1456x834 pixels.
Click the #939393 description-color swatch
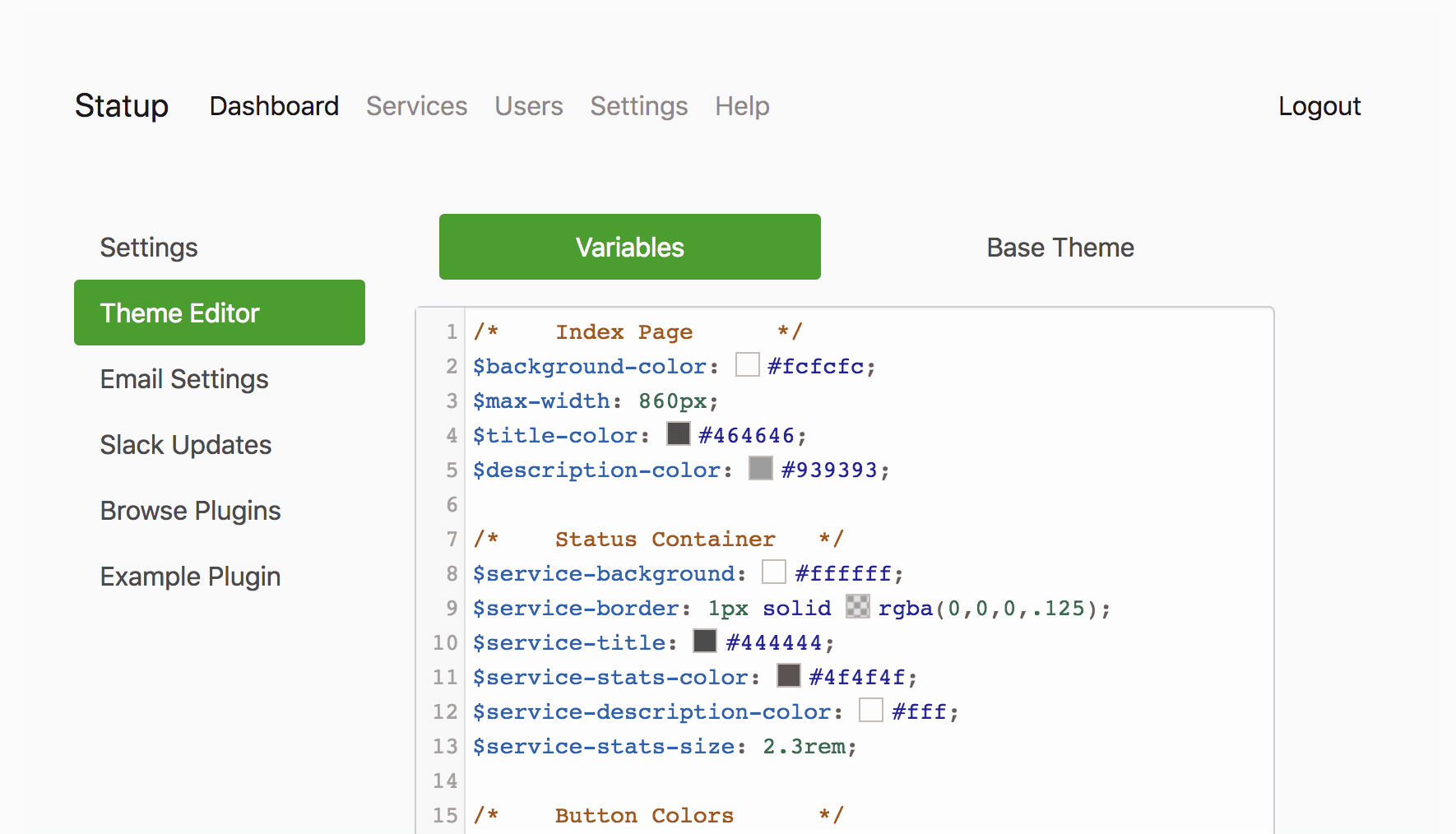(x=761, y=469)
